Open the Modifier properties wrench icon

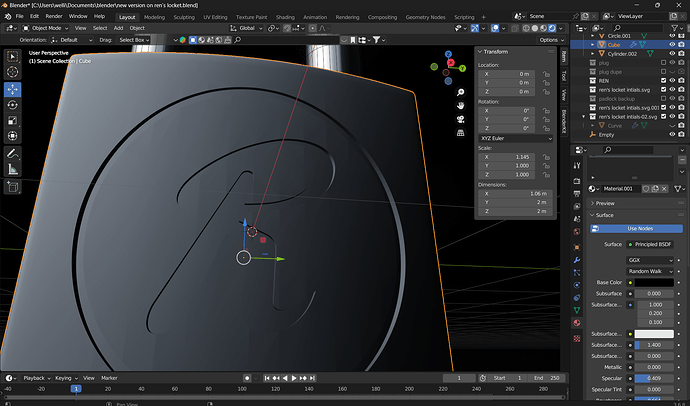[577, 260]
